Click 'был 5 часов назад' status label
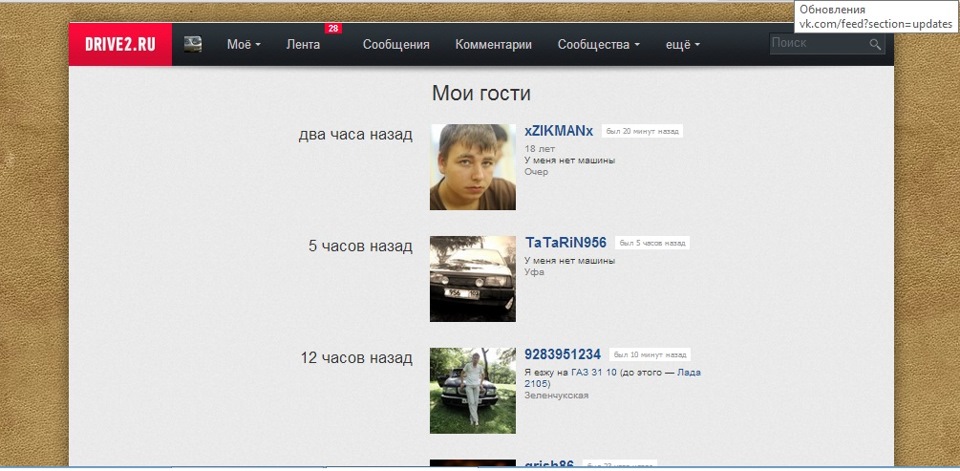The height and width of the screenshot is (471, 960). click(653, 243)
